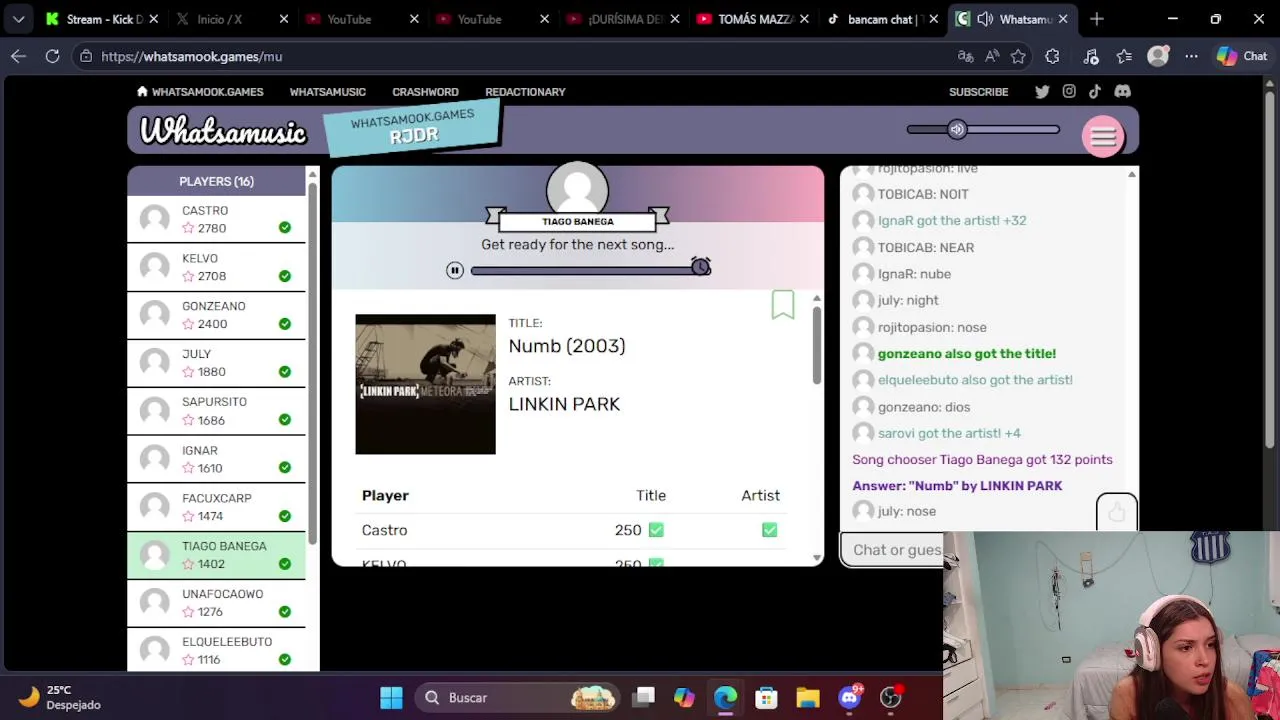Close the Inicio / X tab
The height and width of the screenshot is (720, 1280).
(x=283, y=19)
